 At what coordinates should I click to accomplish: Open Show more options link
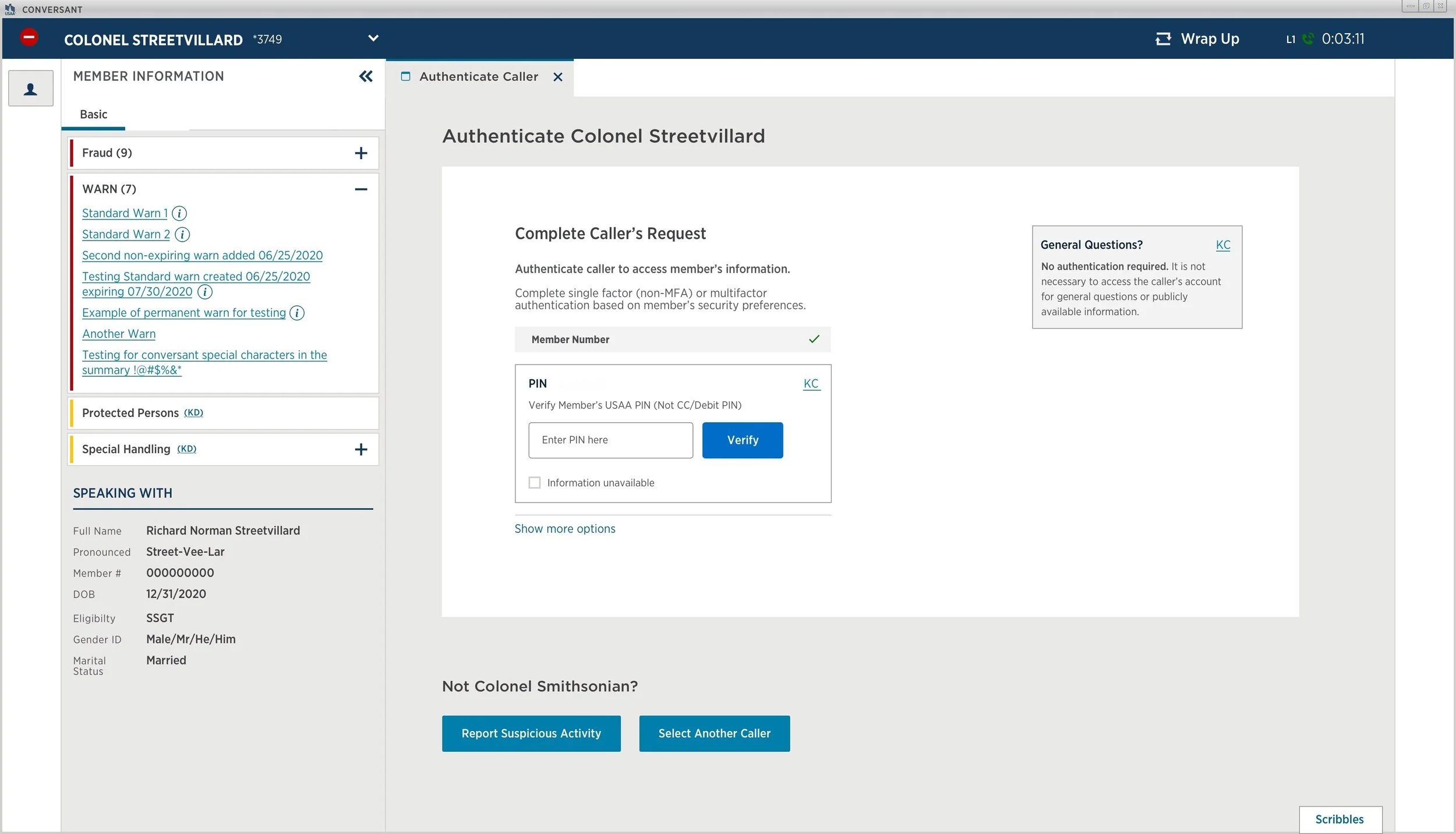565,529
